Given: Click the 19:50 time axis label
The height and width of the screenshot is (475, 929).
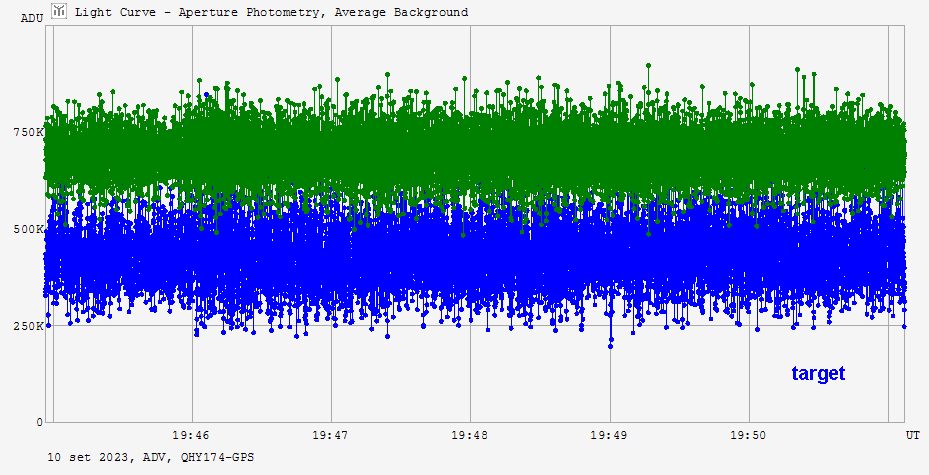Looking at the screenshot, I should tap(748, 435).
